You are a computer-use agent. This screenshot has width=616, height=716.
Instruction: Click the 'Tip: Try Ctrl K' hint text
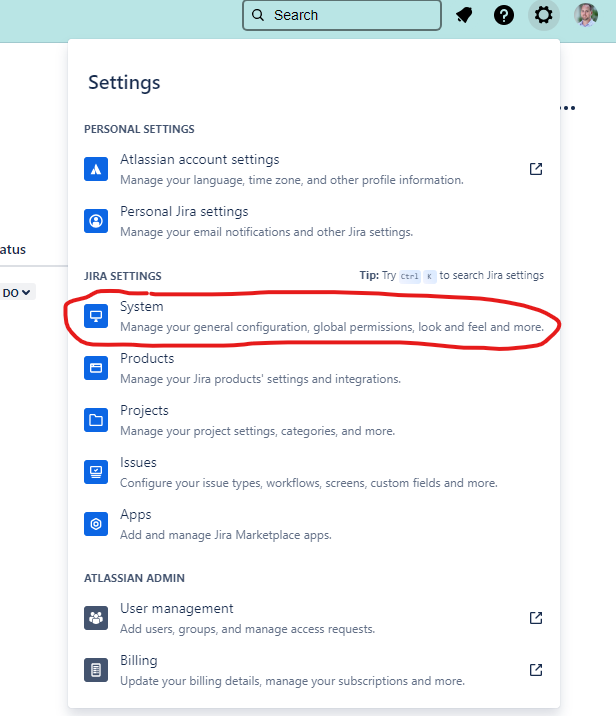click(x=452, y=275)
